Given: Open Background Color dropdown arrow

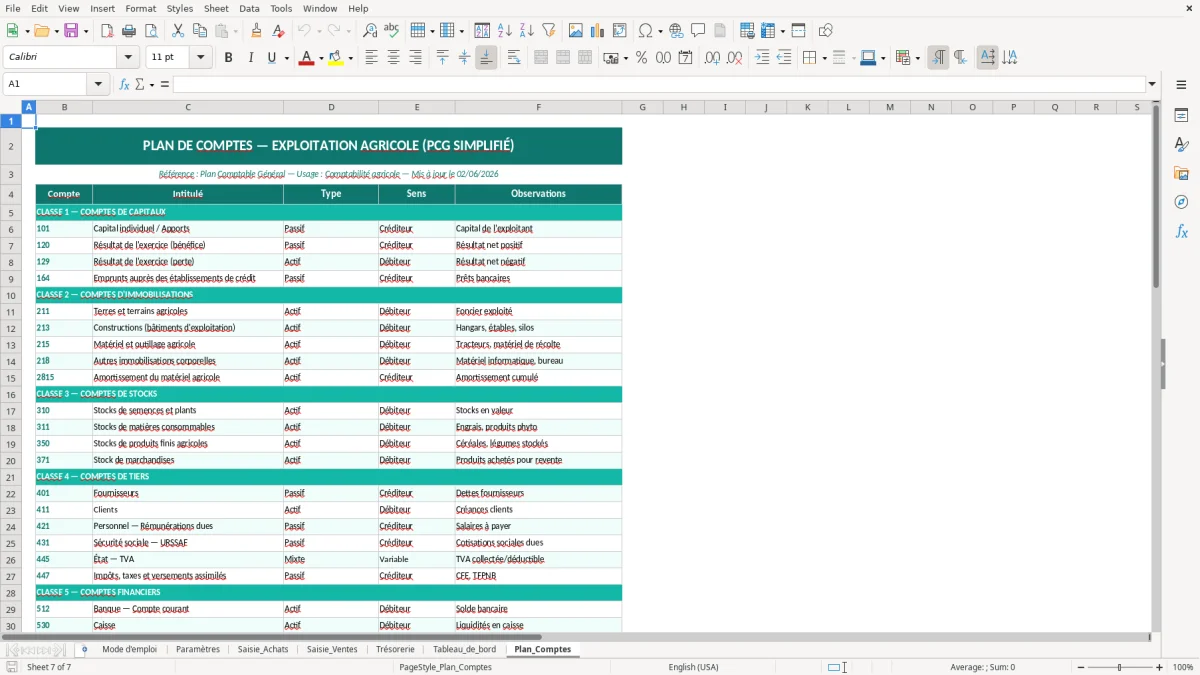Looking at the screenshot, I should click(351, 58).
